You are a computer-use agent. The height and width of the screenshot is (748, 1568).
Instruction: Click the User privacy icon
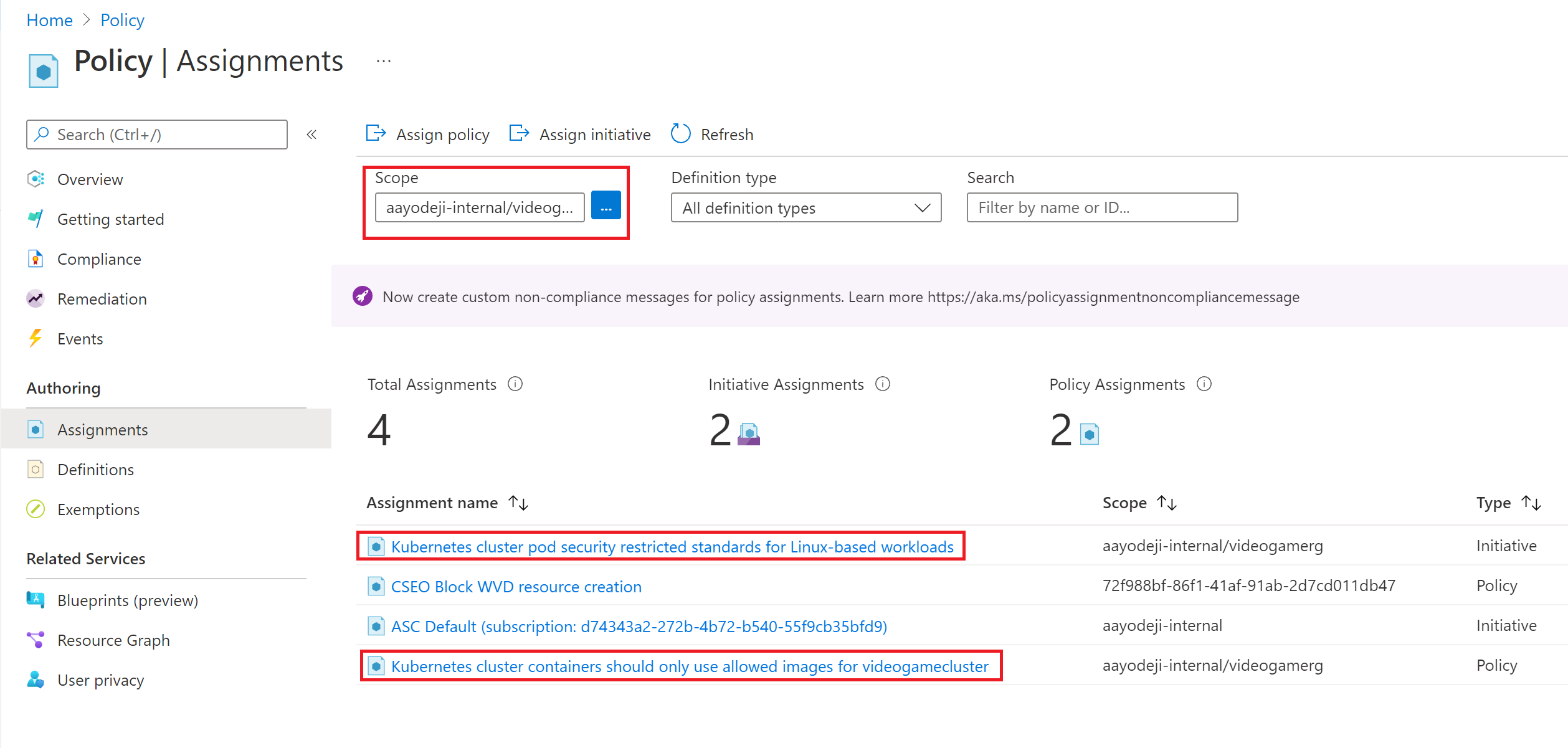36,679
